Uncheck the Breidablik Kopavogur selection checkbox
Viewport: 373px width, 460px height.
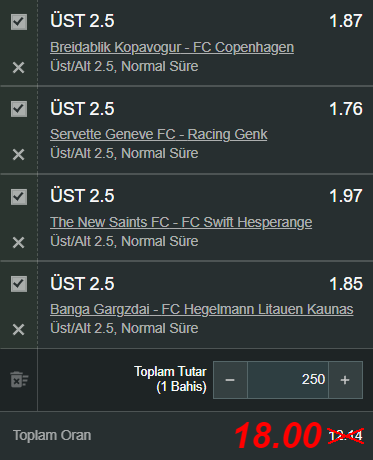click(x=19, y=22)
